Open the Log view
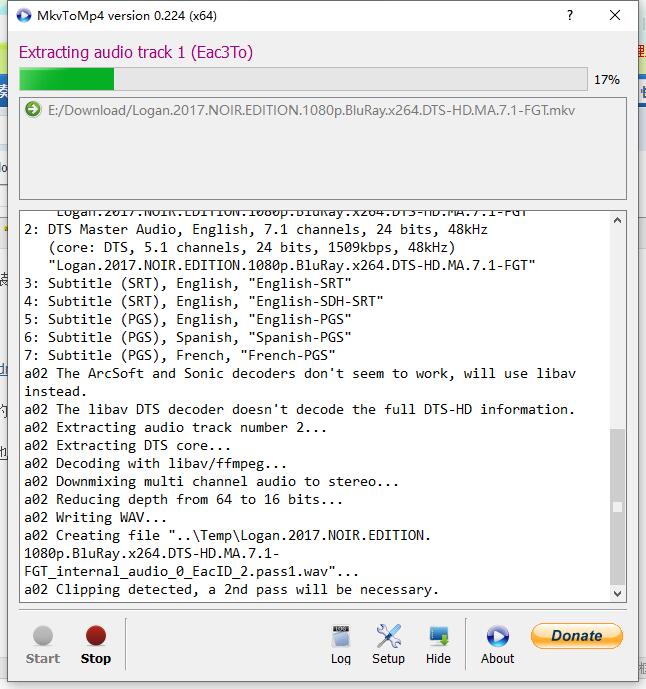This screenshot has width=646, height=689. (x=341, y=645)
